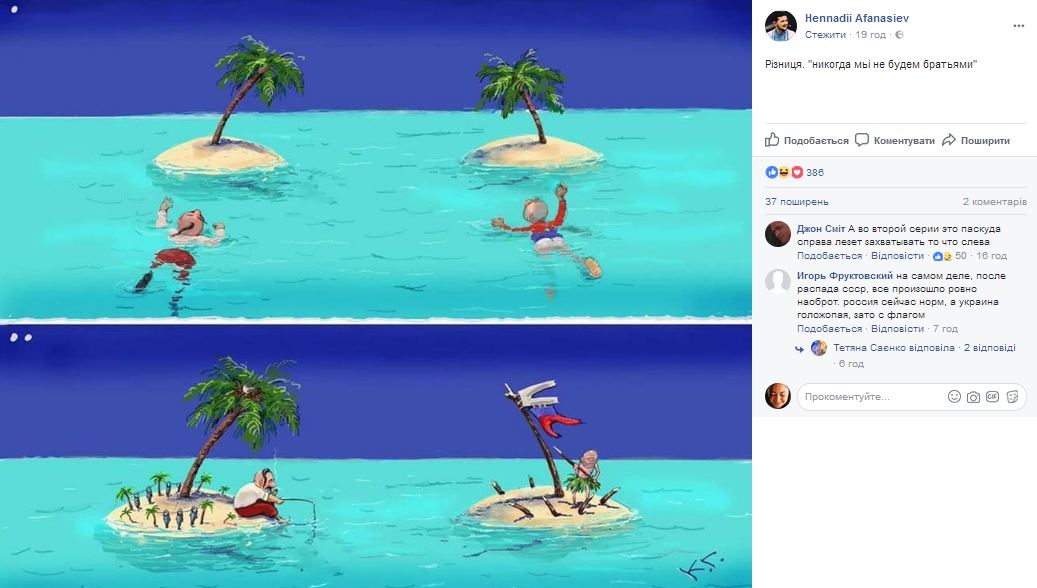The image size is (1037, 588).
Task: Open Hennadii Afanasiev's profile name link
Action: pyautogui.click(x=857, y=18)
